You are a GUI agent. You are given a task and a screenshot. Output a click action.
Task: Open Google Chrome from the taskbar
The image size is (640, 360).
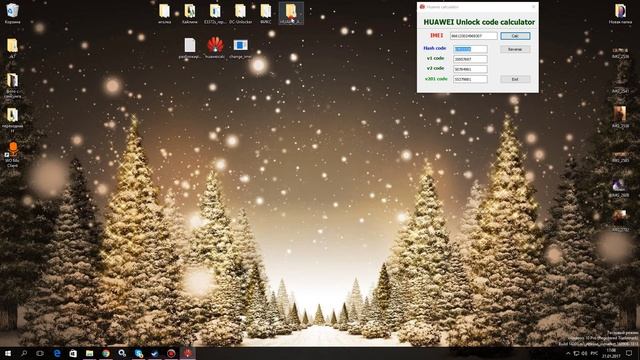(x=106, y=353)
